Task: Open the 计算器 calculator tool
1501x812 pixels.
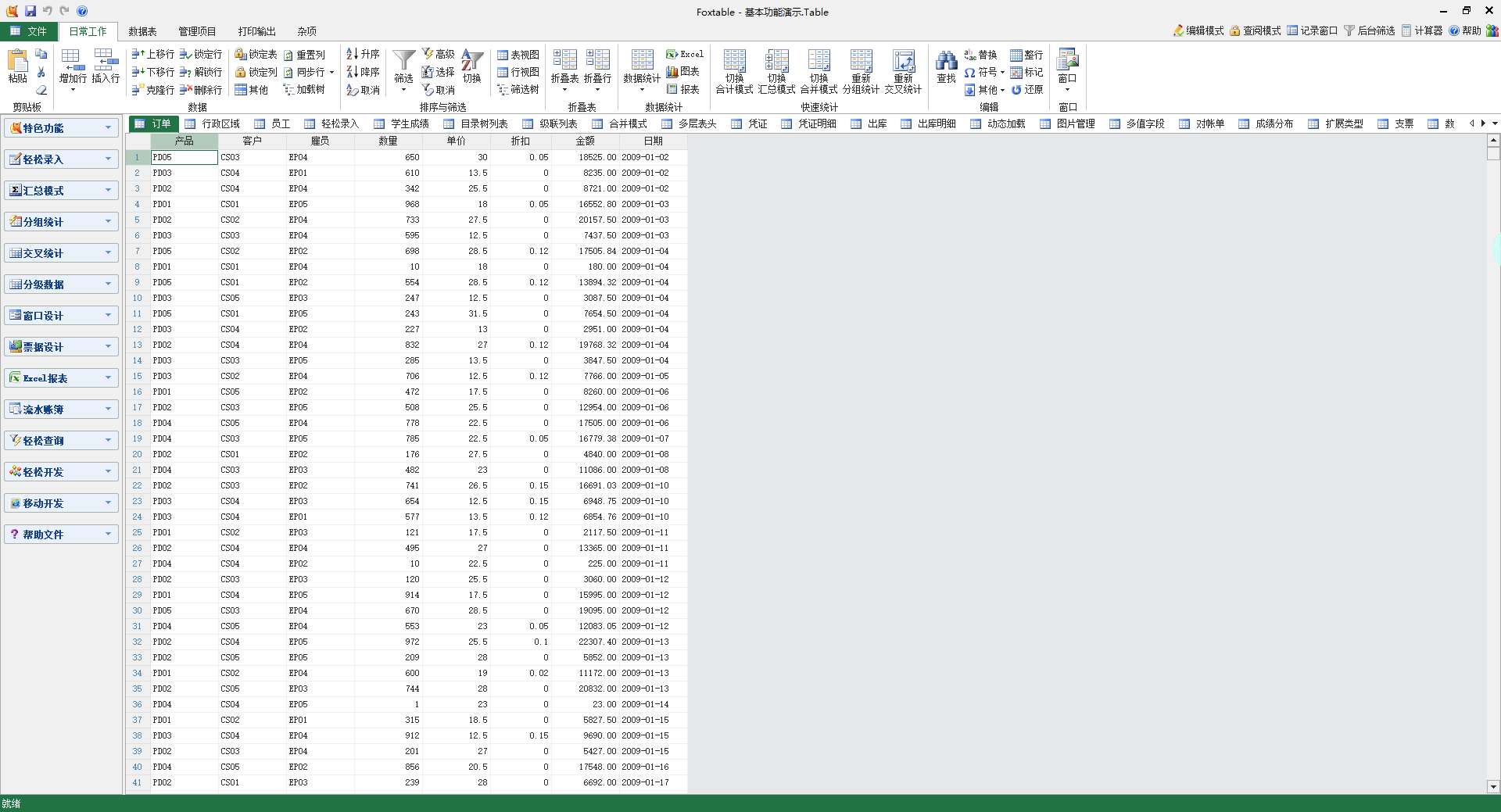Action: (x=1421, y=30)
